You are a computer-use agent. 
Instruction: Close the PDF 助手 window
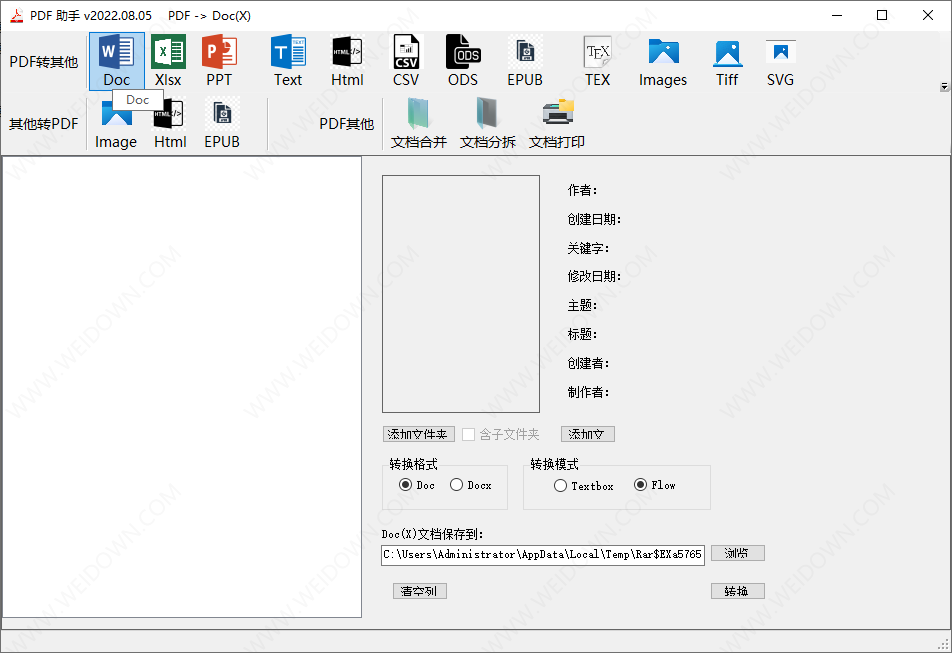click(x=928, y=15)
